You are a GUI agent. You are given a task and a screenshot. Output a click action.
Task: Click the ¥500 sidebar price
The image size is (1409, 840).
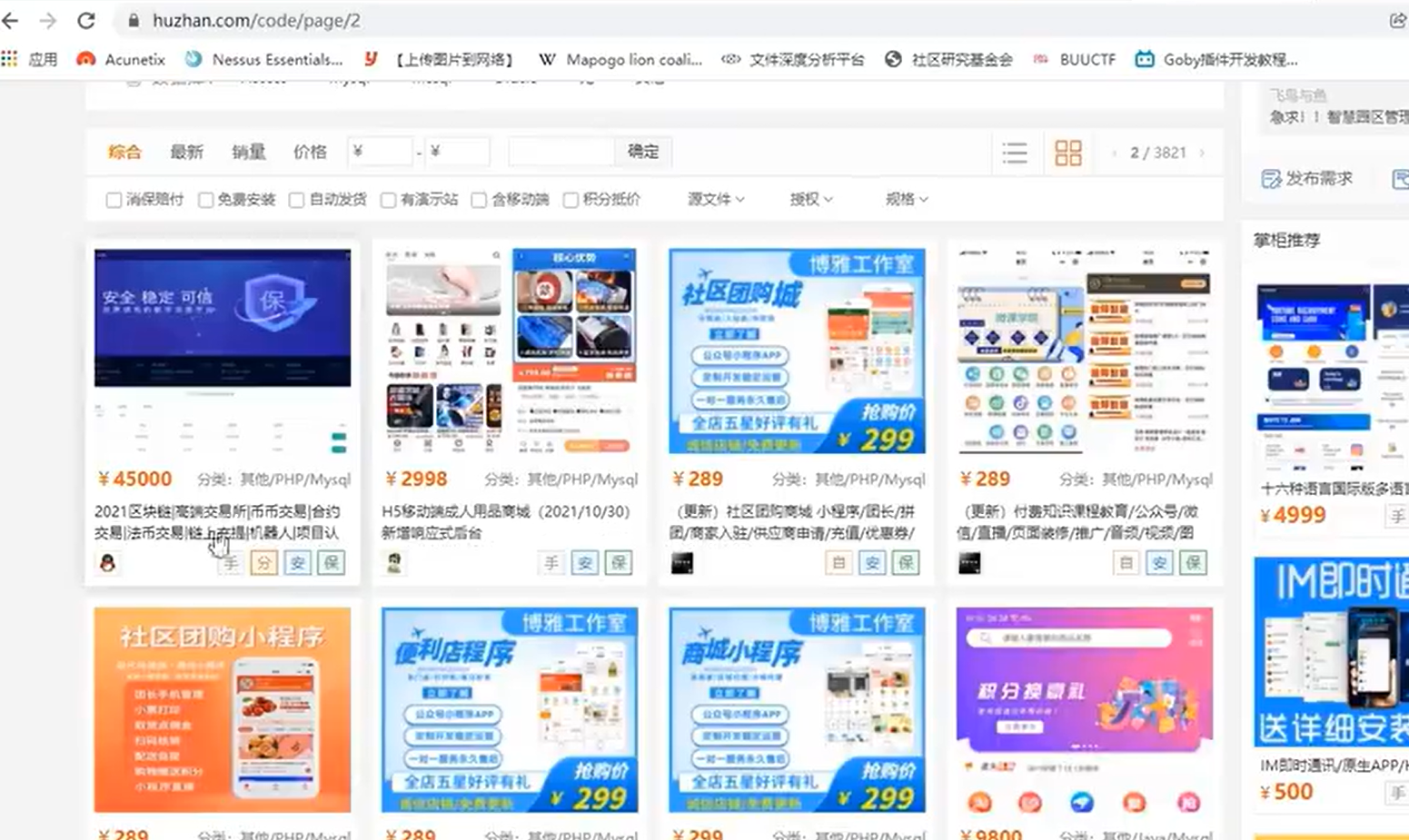pyautogui.click(x=1286, y=792)
